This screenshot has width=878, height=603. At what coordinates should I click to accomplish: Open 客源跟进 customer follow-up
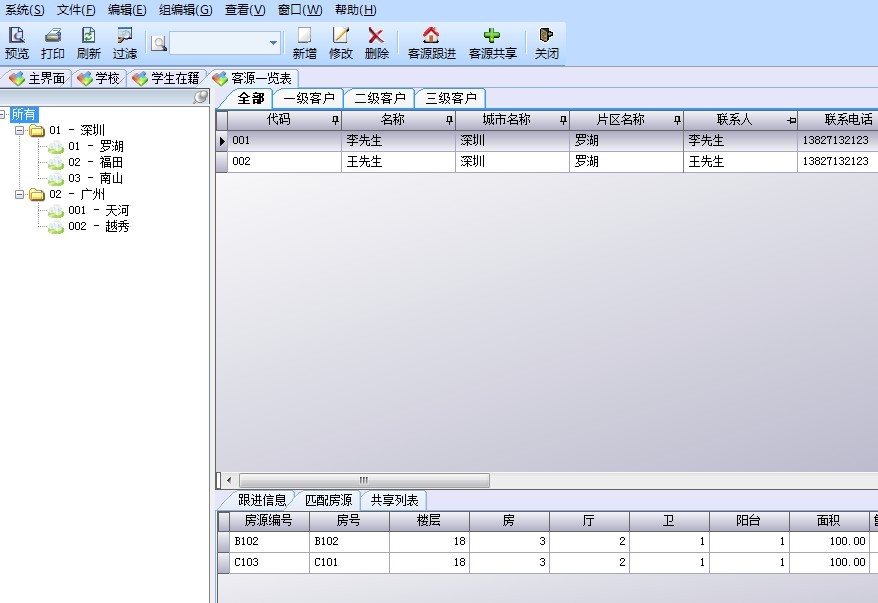pyautogui.click(x=431, y=36)
